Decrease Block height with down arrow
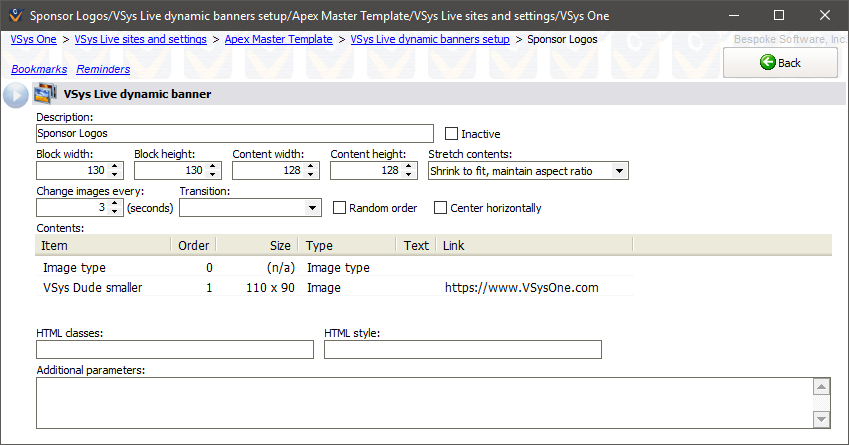The width and height of the screenshot is (849, 445). pyautogui.click(x=214, y=176)
